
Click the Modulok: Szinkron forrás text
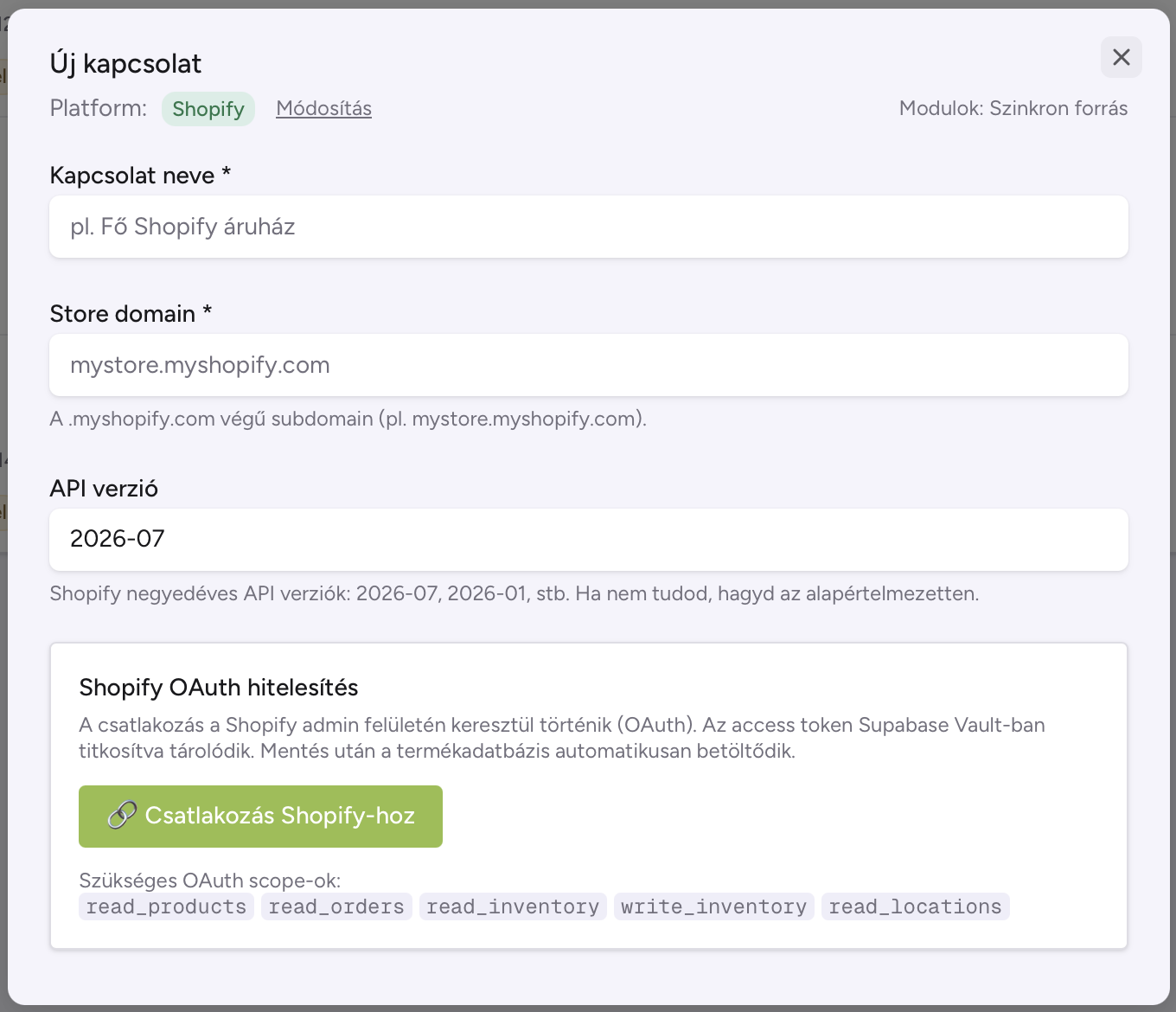pos(1013,108)
